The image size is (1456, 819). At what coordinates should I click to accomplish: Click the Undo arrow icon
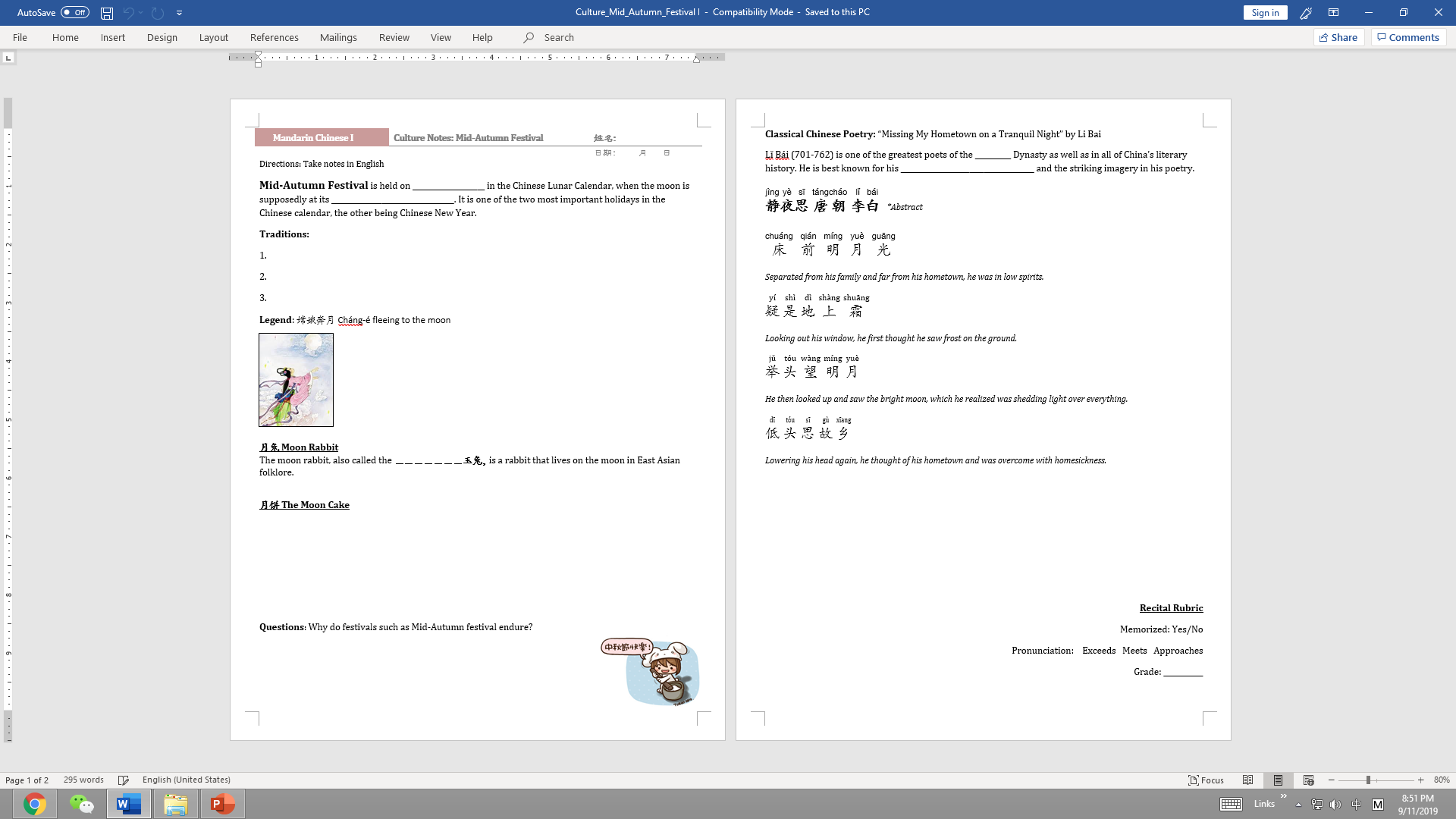(128, 13)
